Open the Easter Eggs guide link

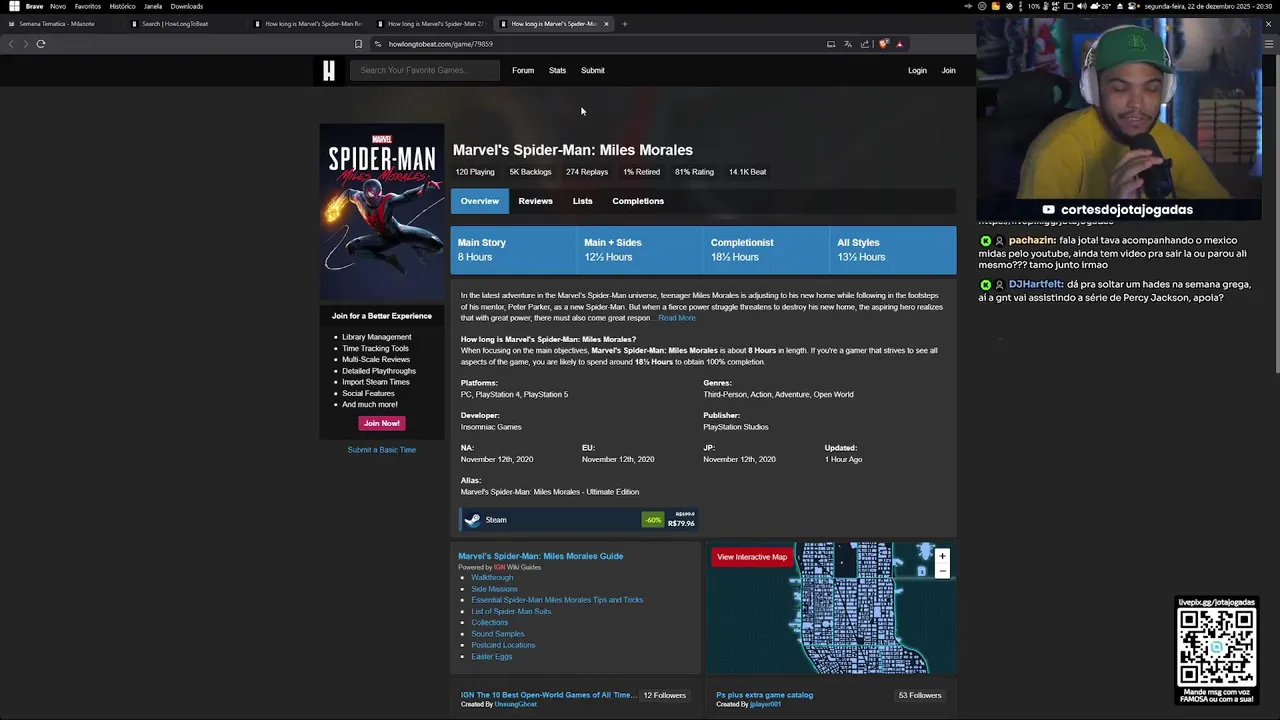(492, 656)
